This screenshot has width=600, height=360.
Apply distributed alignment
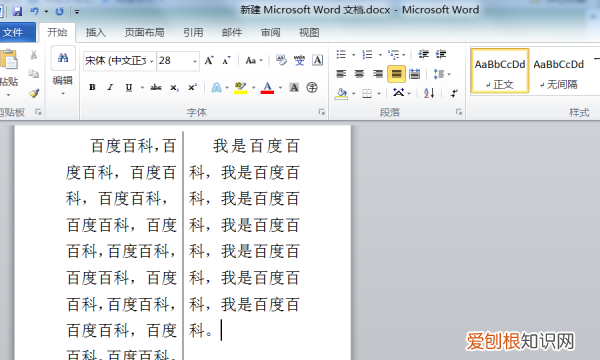click(x=414, y=73)
